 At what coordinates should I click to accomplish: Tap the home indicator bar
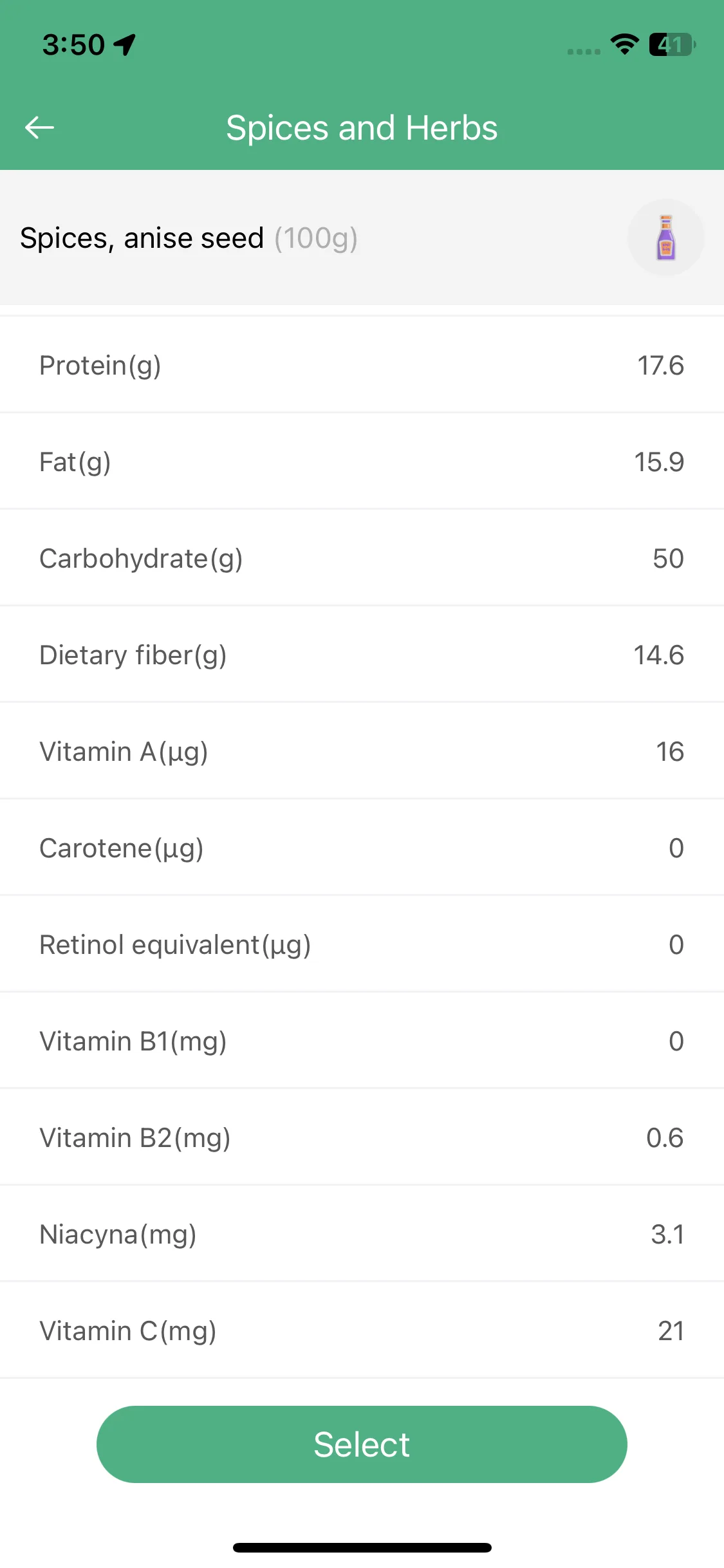point(362,1547)
